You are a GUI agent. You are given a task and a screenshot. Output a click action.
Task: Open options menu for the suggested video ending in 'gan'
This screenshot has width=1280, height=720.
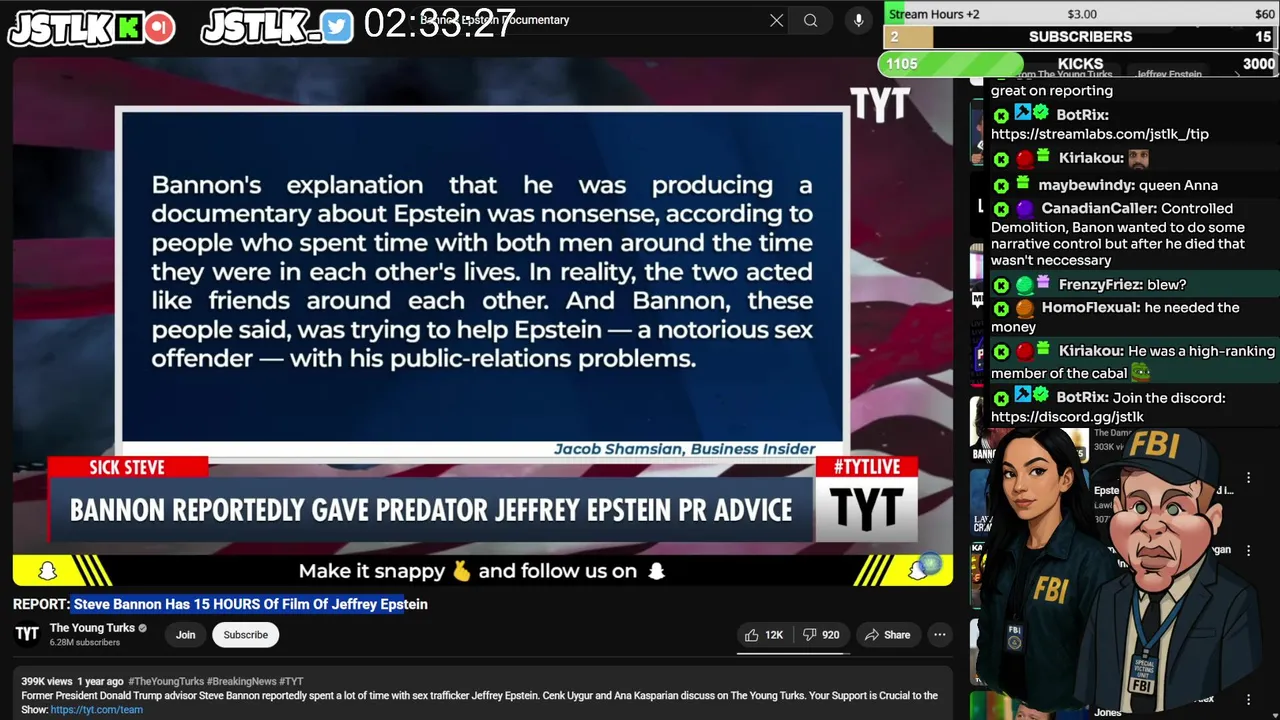[1248, 550]
